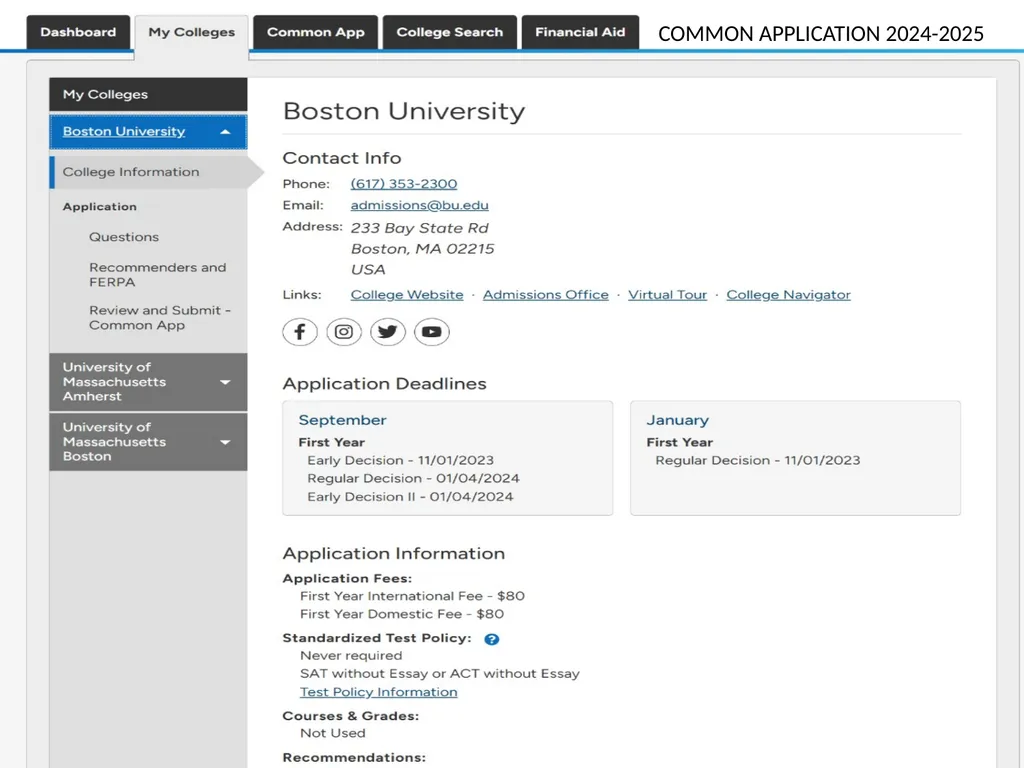The width and height of the screenshot is (1024, 768).
Task: Click SAT without Essay or ACT without Essay
Action: coord(440,674)
